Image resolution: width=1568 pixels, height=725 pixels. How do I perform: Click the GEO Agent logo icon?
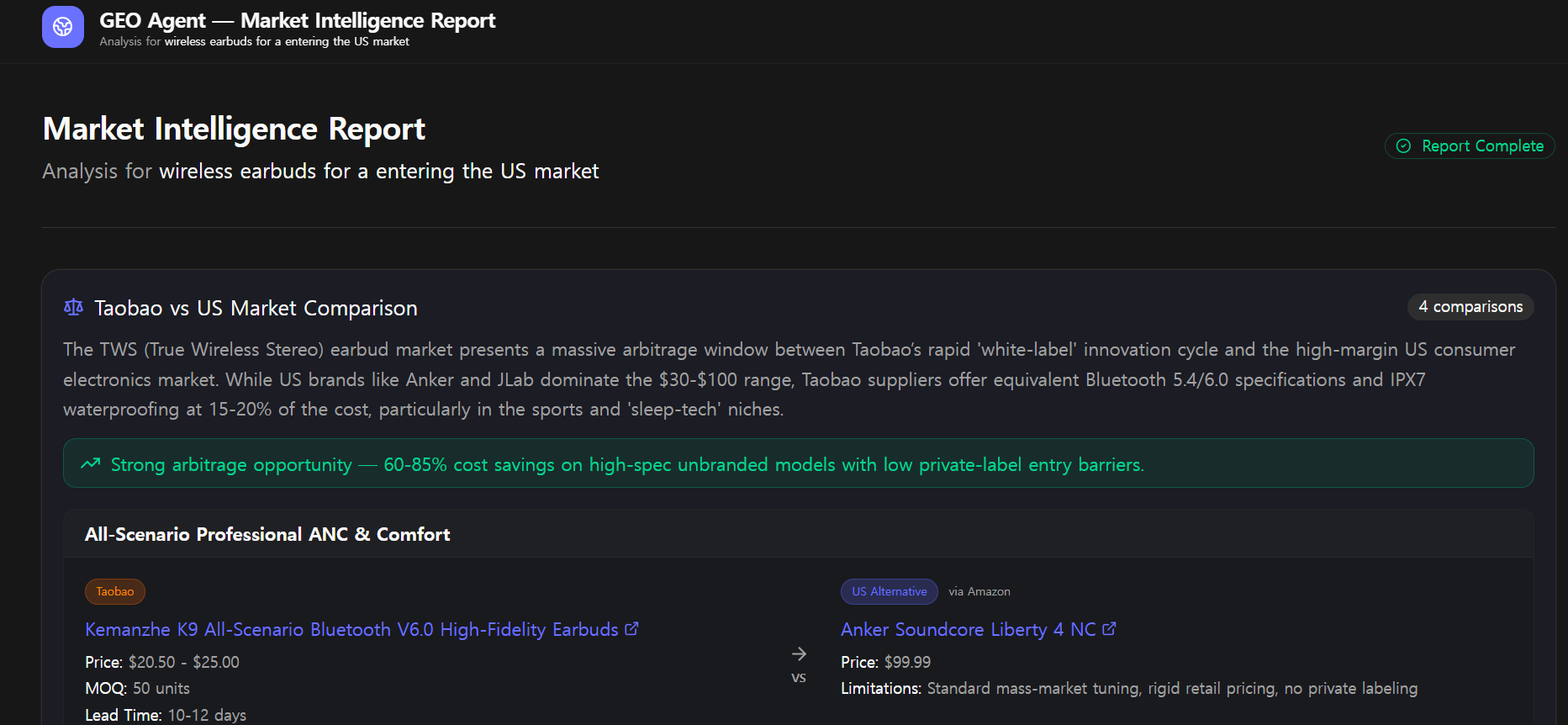[x=63, y=27]
